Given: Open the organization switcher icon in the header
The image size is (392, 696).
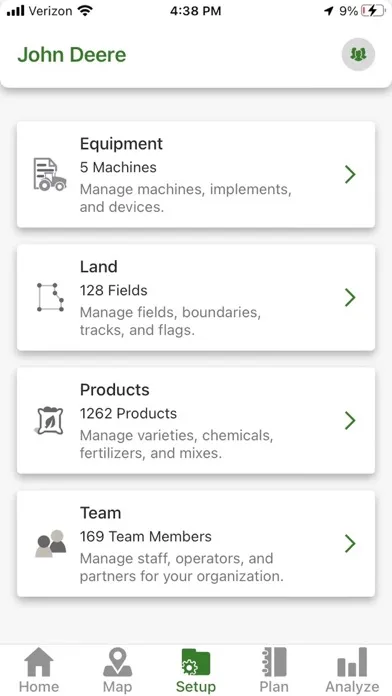Looking at the screenshot, I should (x=358, y=54).
